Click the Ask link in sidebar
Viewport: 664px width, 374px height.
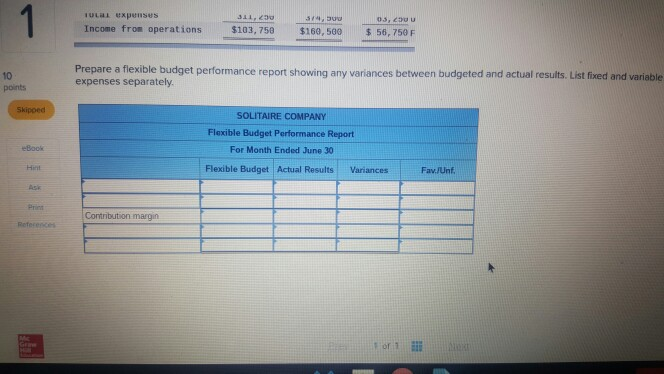point(35,187)
